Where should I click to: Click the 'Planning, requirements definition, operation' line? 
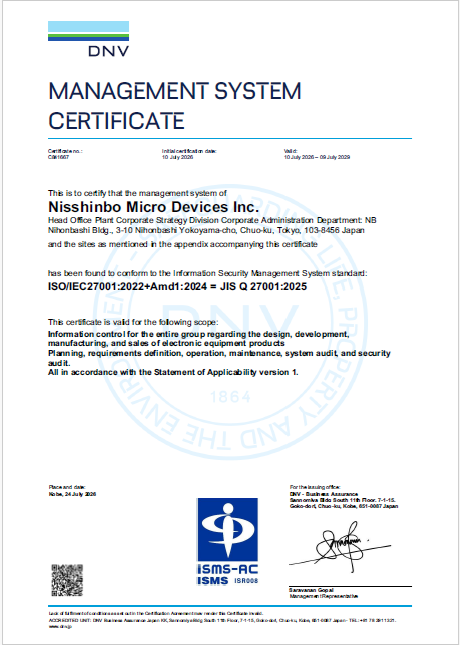(x=219, y=353)
